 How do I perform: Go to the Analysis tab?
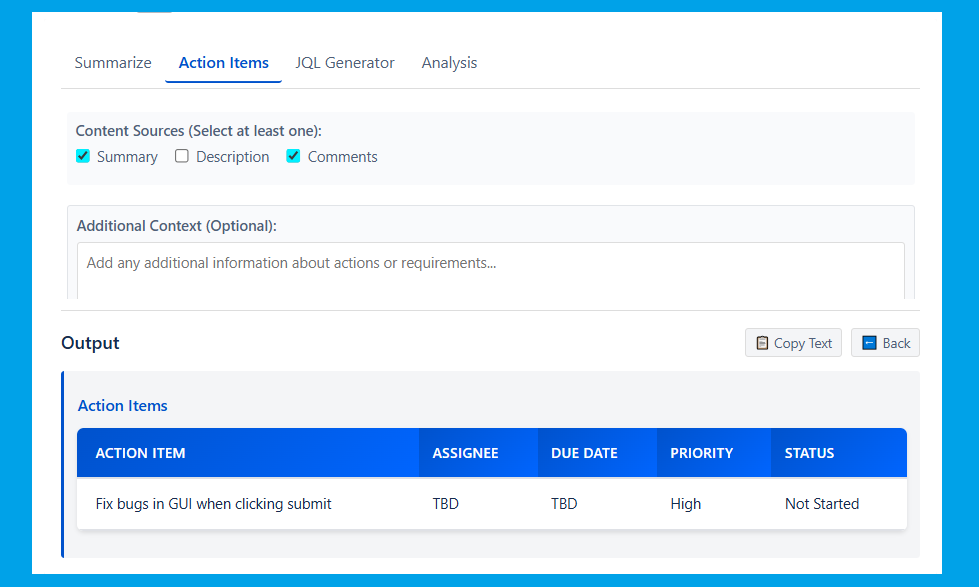pos(449,63)
